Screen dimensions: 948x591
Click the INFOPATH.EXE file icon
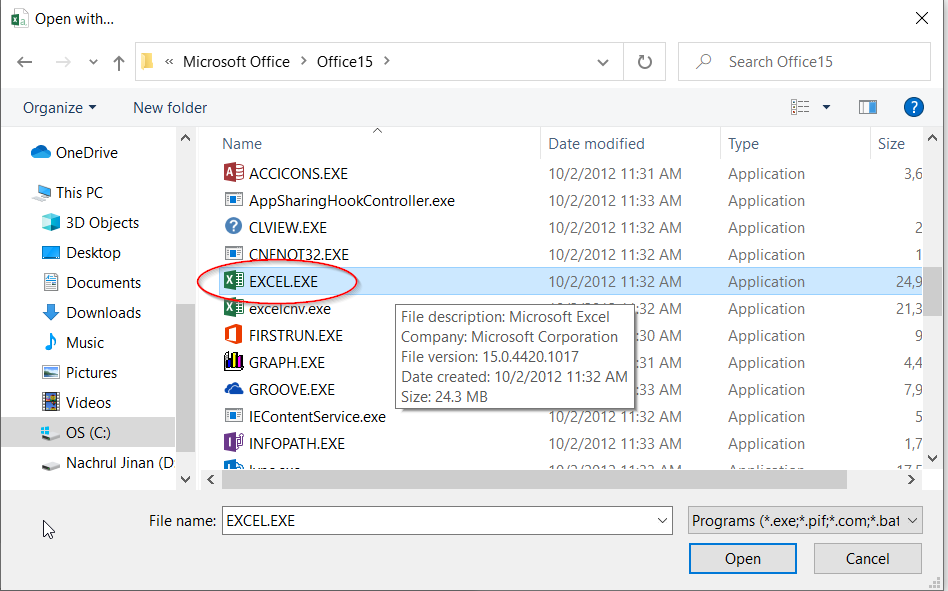(233, 443)
